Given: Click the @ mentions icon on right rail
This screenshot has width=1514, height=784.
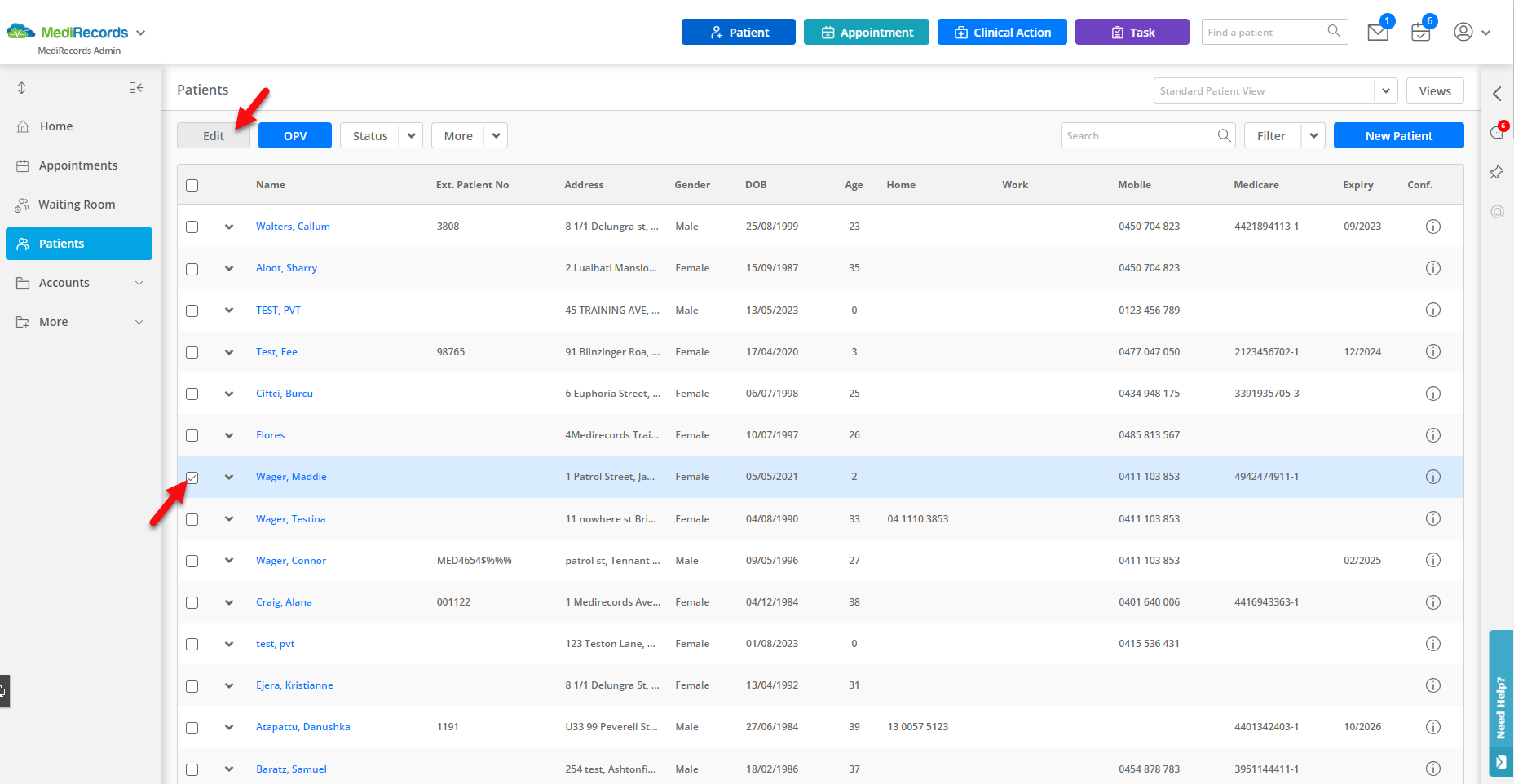Looking at the screenshot, I should point(1497,212).
